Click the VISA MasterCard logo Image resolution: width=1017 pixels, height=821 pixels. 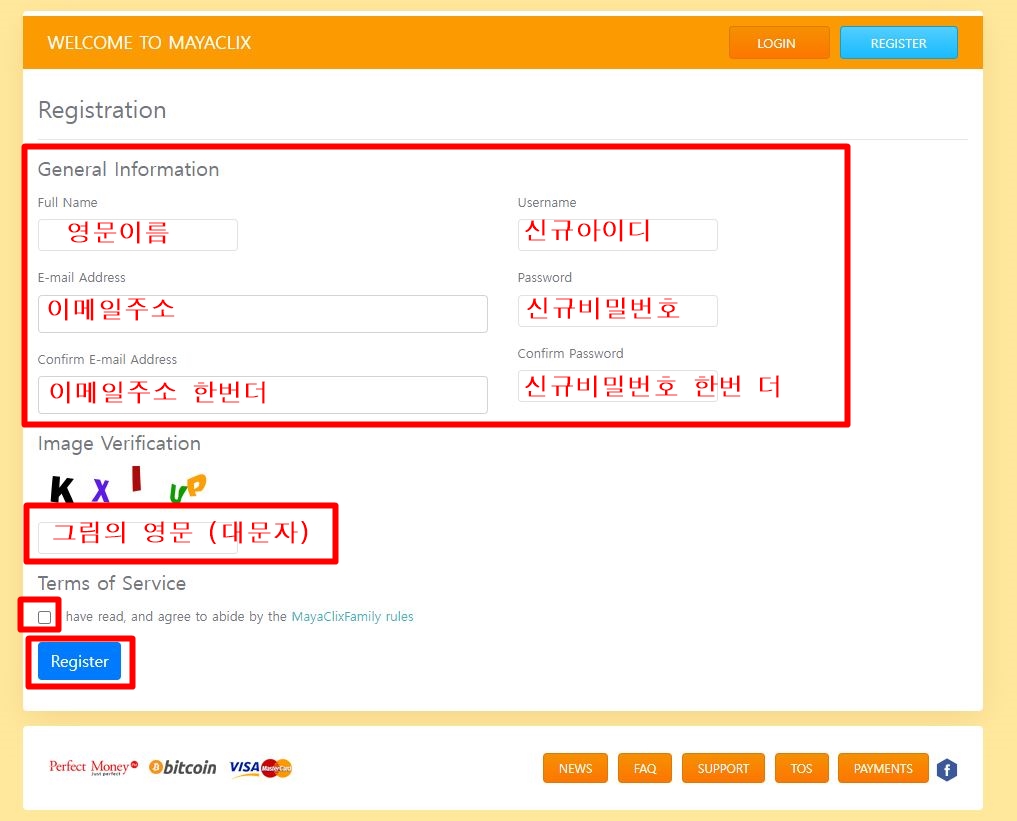coord(261,768)
